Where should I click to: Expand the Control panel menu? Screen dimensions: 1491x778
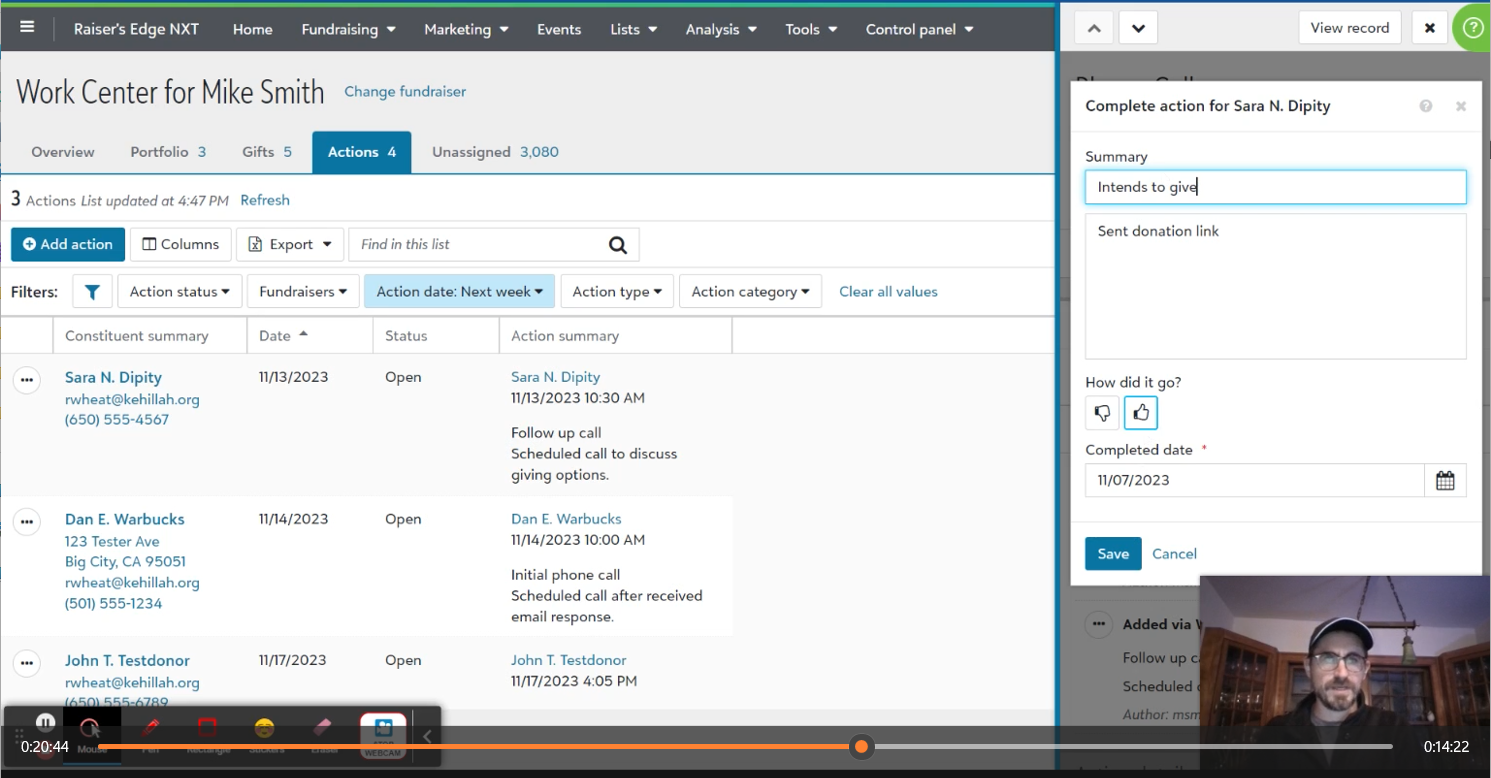[919, 29]
